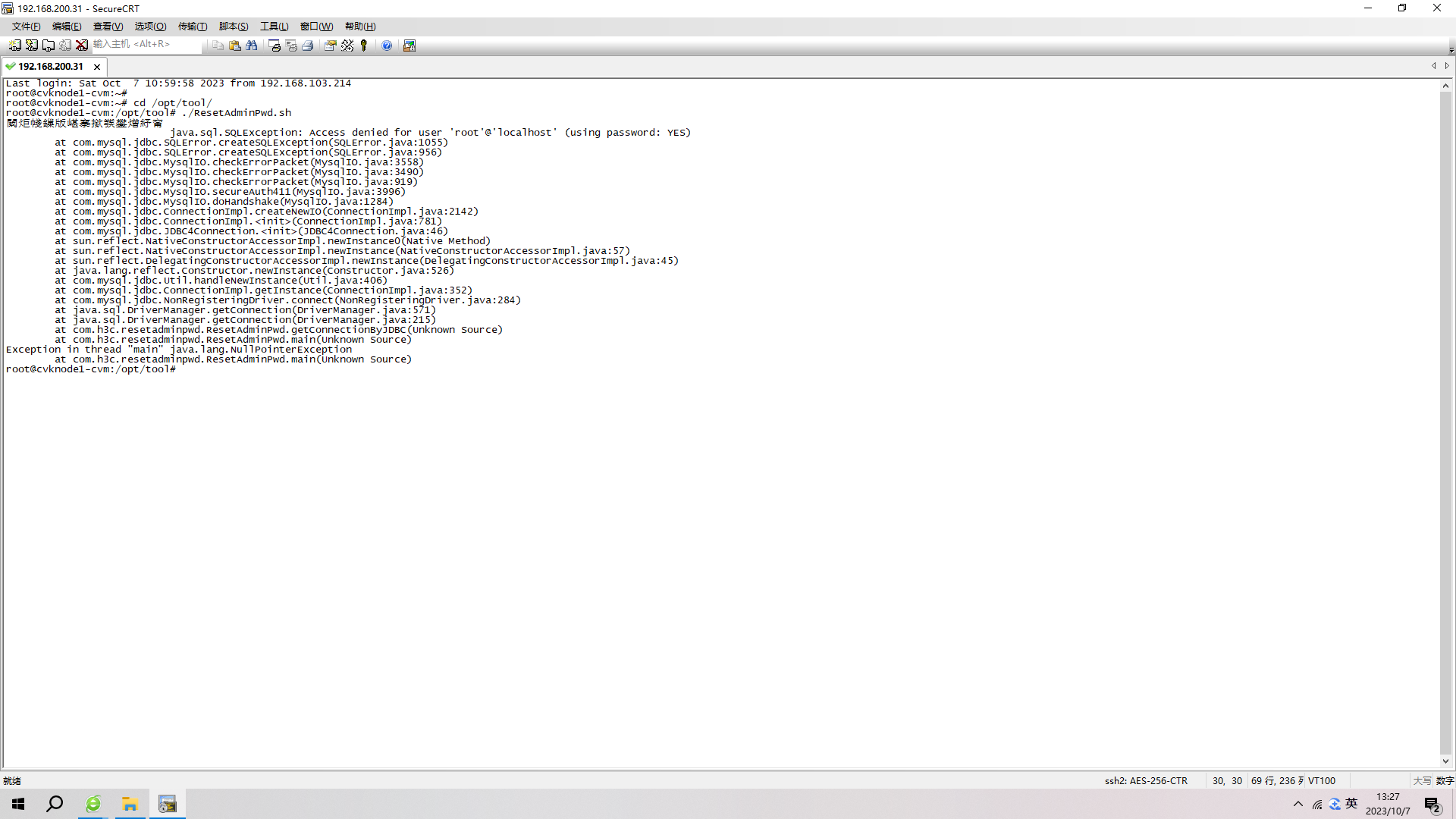Click the terminal scrollbar down arrow
The width and height of the screenshot is (1456, 819).
(1445, 761)
